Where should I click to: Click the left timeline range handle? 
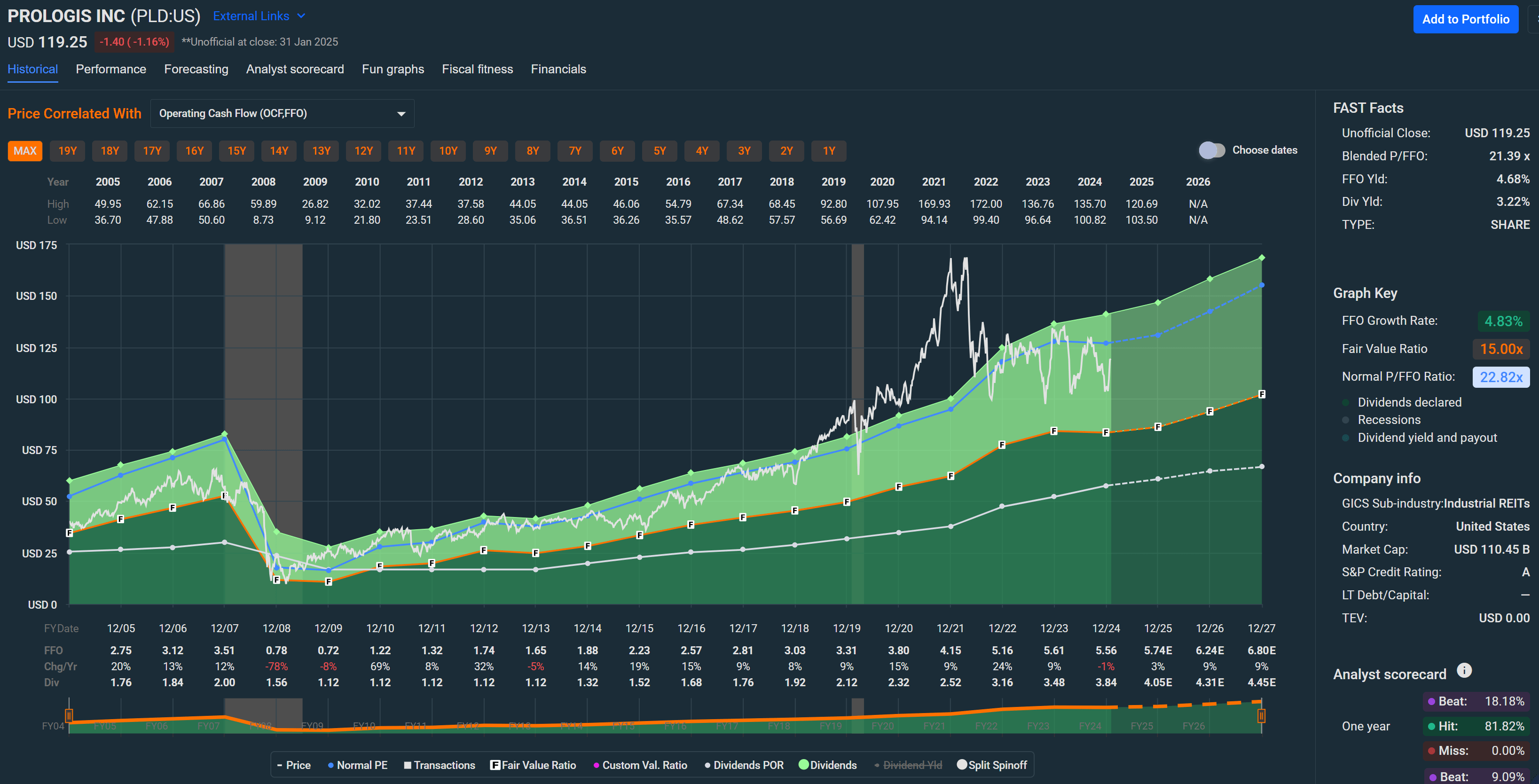point(69,715)
